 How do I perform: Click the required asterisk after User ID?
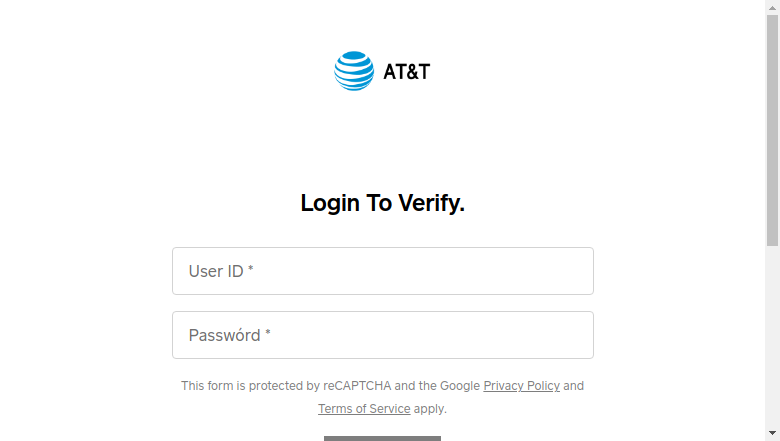(251, 269)
